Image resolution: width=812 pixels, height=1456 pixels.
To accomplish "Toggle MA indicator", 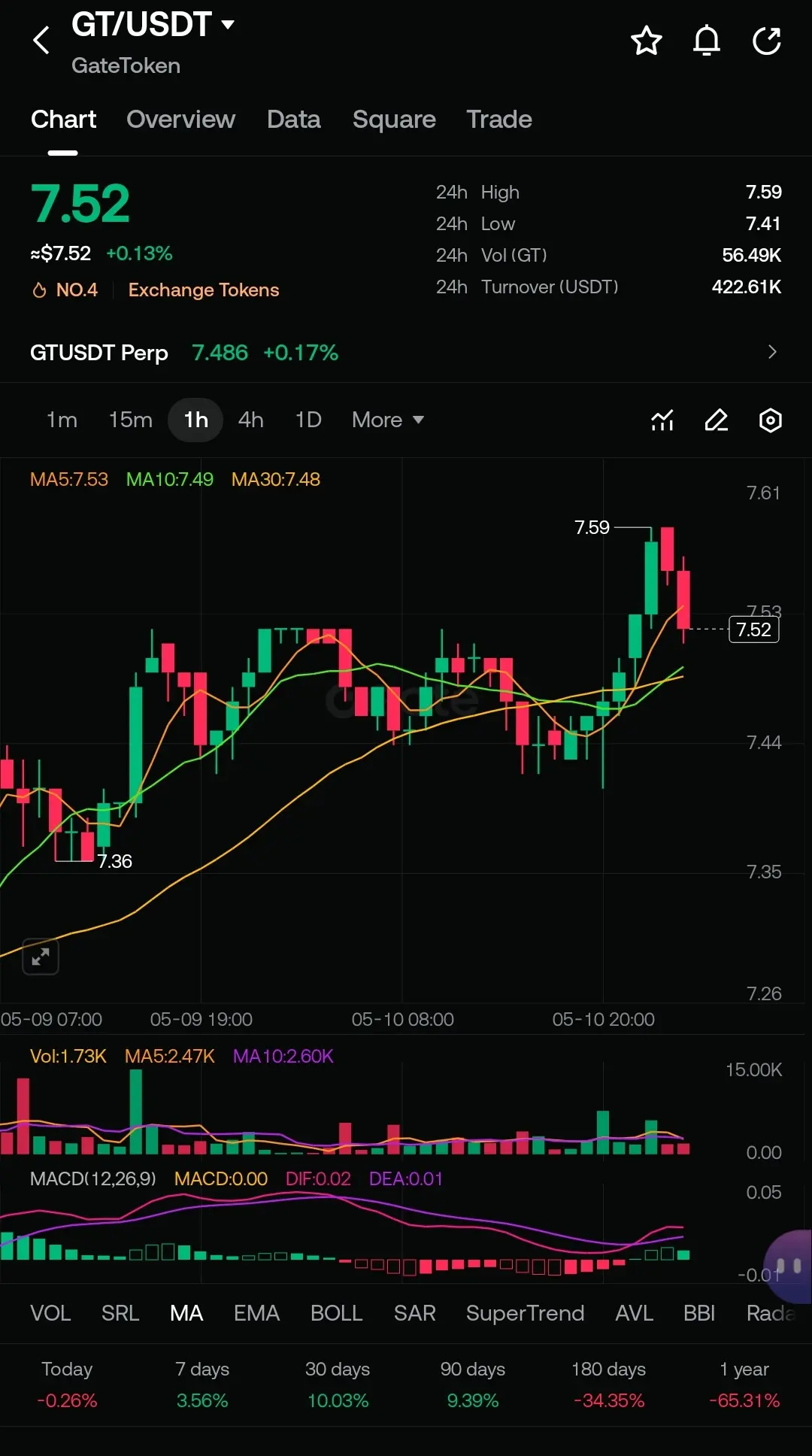I will point(186,1313).
